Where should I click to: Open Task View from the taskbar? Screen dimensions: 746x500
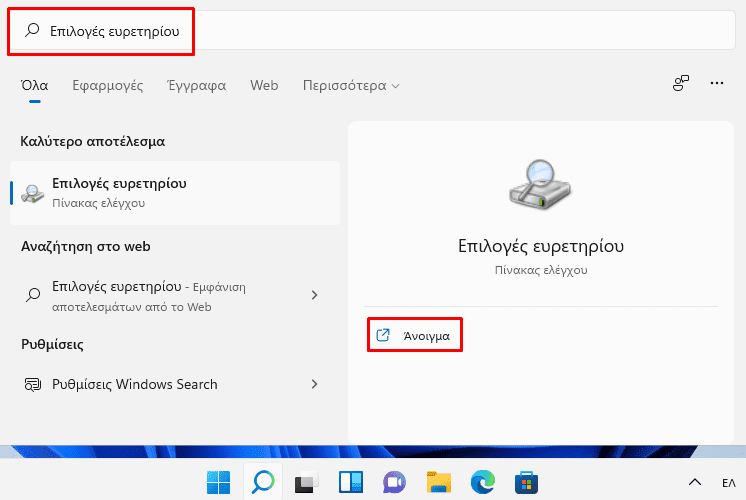pos(306,482)
